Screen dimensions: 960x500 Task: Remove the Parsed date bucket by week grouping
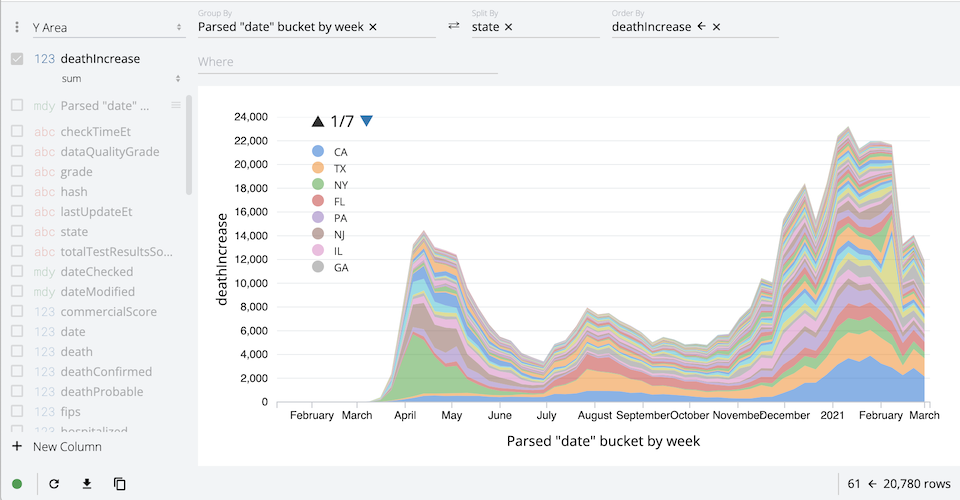tap(373, 27)
